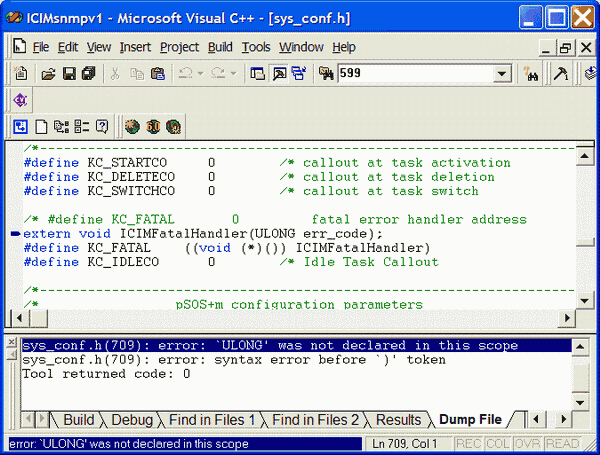Open the Edit menu
600x455 pixels.
pyautogui.click(x=68, y=47)
